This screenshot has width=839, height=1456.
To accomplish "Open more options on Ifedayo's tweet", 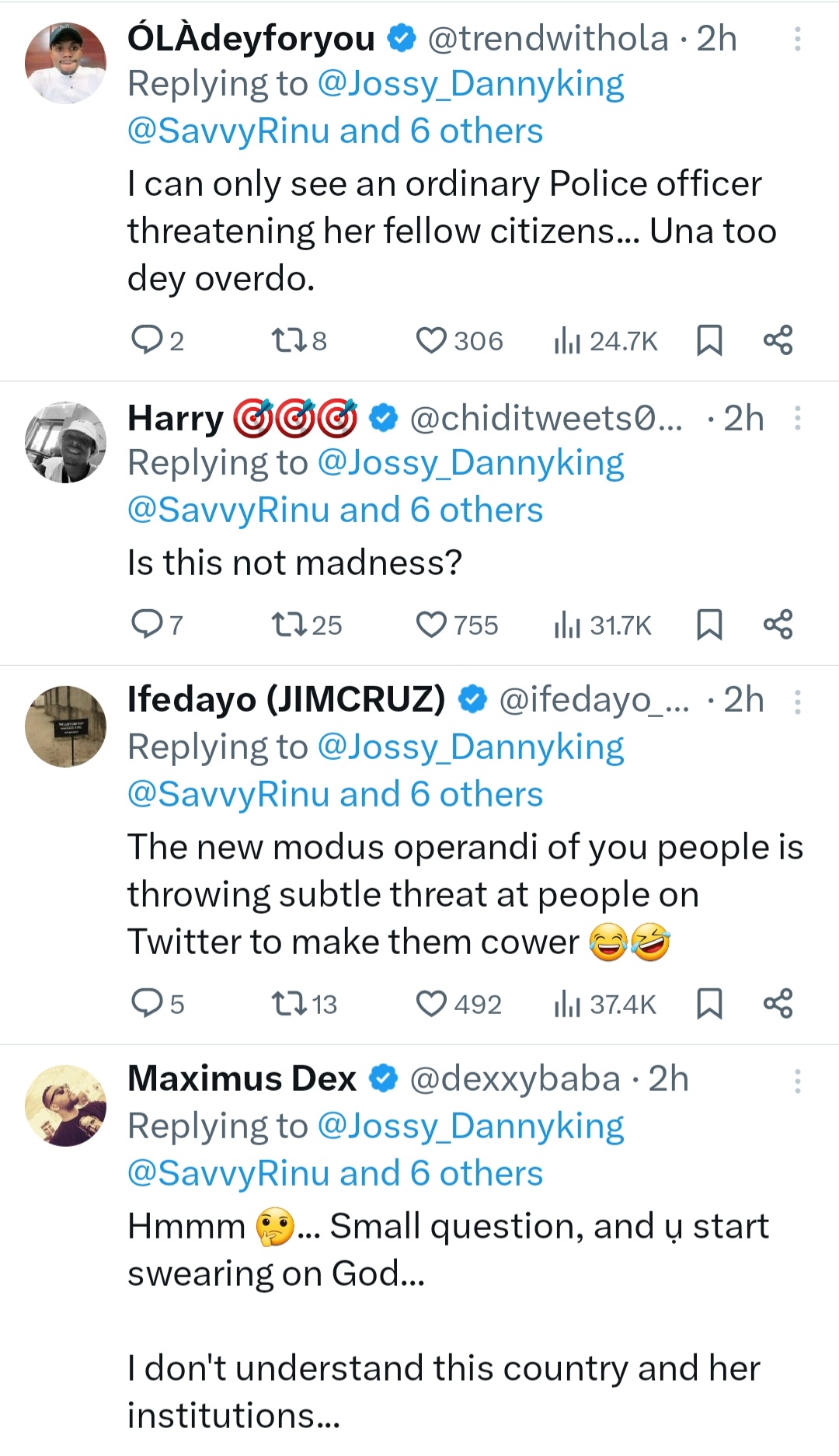I will (x=797, y=702).
